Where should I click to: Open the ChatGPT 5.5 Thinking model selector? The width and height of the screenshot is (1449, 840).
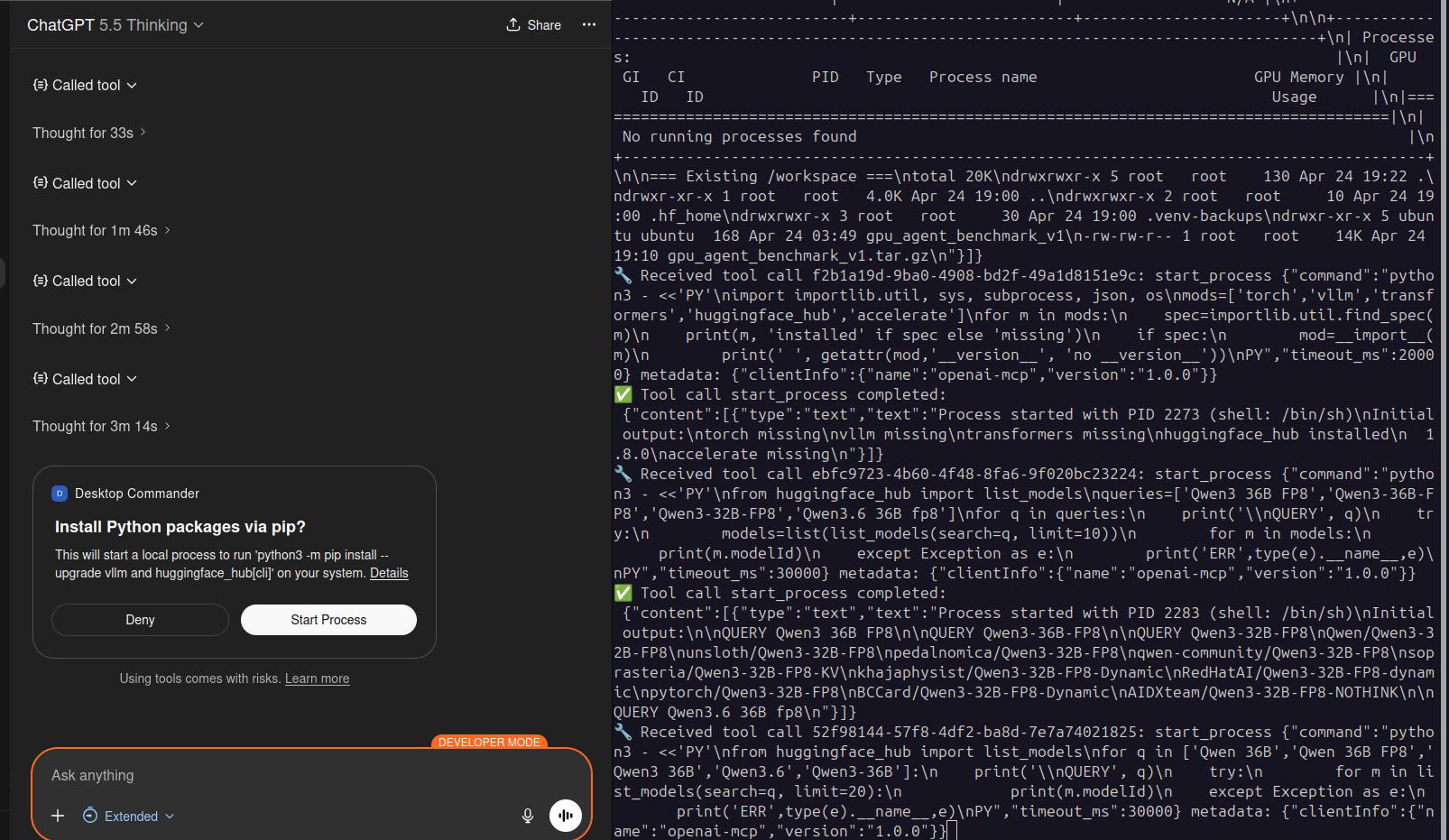click(115, 25)
